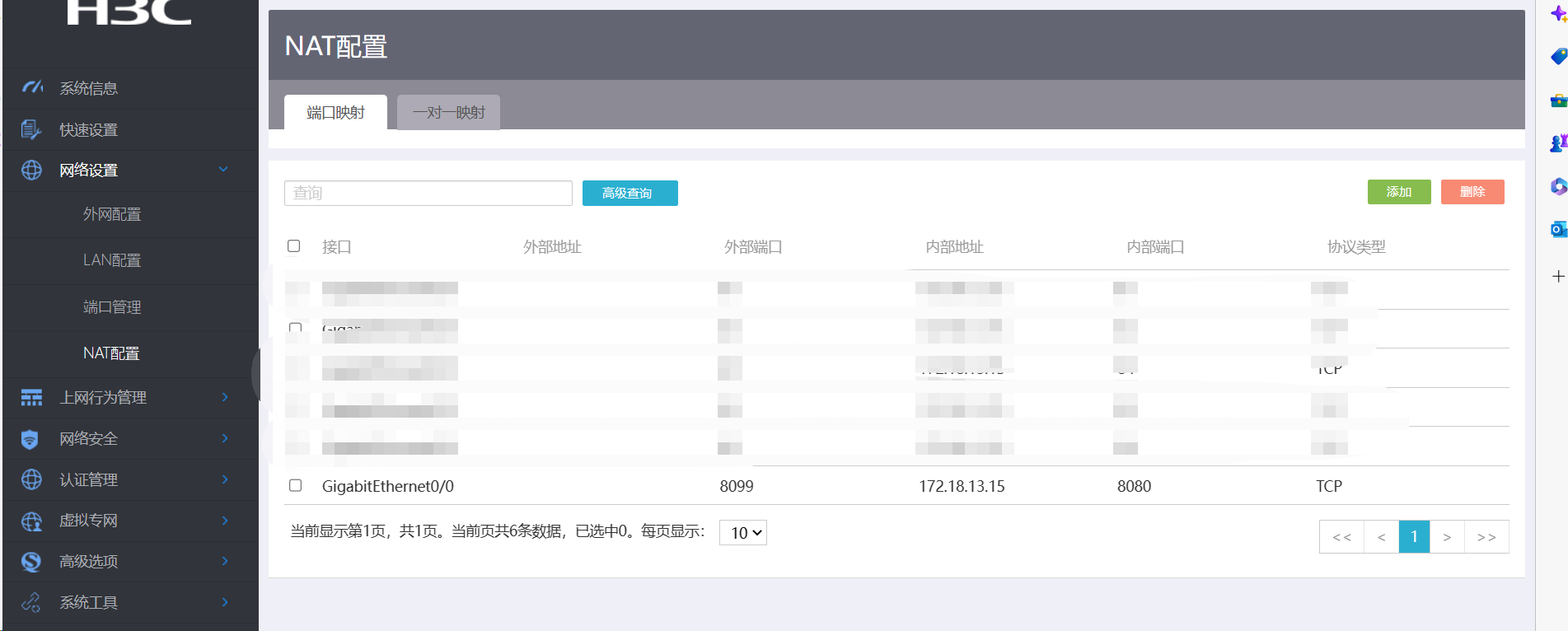Toggle the select-all checkbox in table header

pyautogui.click(x=293, y=245)
